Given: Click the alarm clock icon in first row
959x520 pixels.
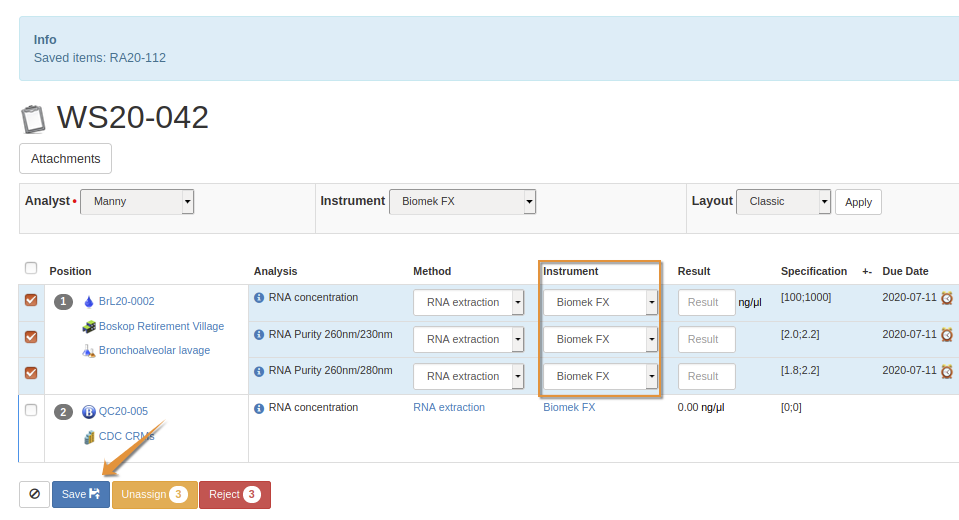Looking at the screenshot, I should [946, 298].
